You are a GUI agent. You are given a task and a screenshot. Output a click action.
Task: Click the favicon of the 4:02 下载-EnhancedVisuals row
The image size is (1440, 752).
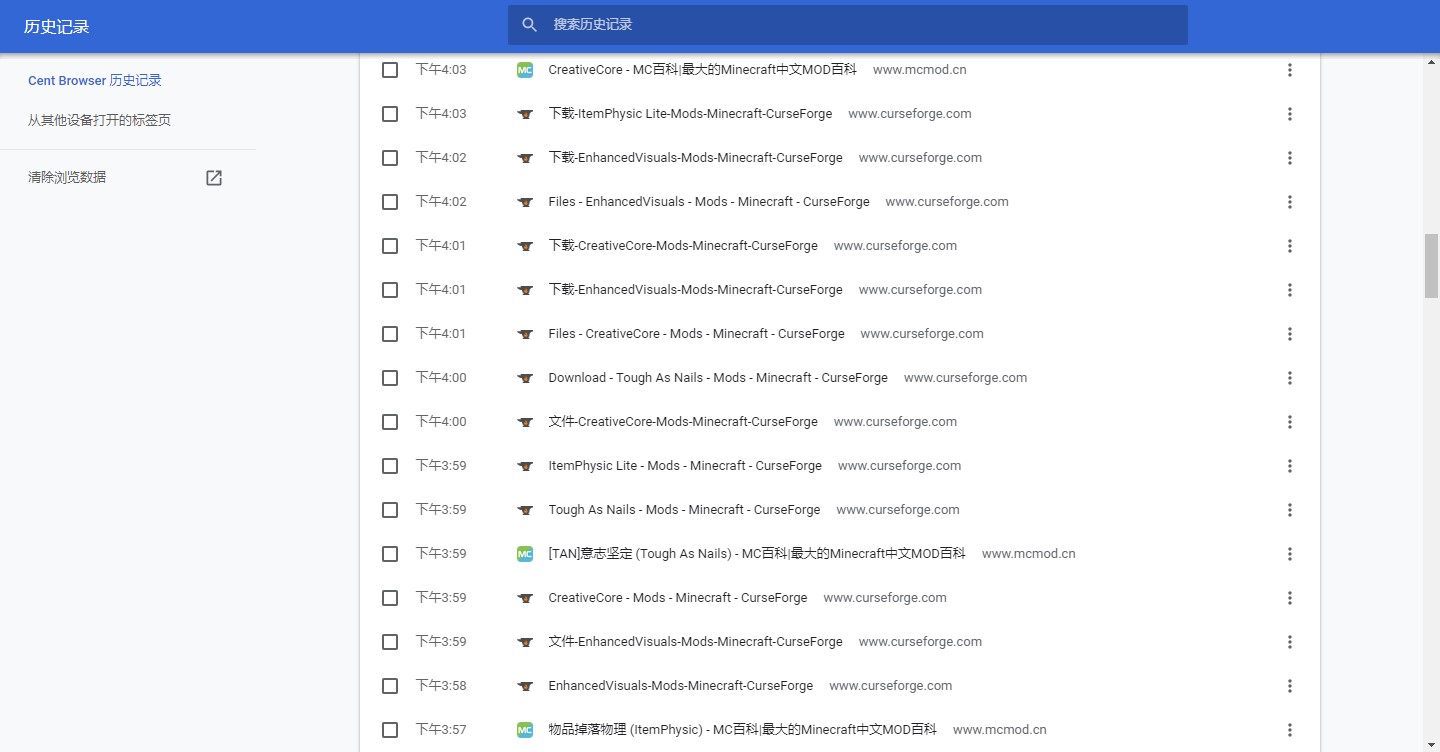[525, 158]
